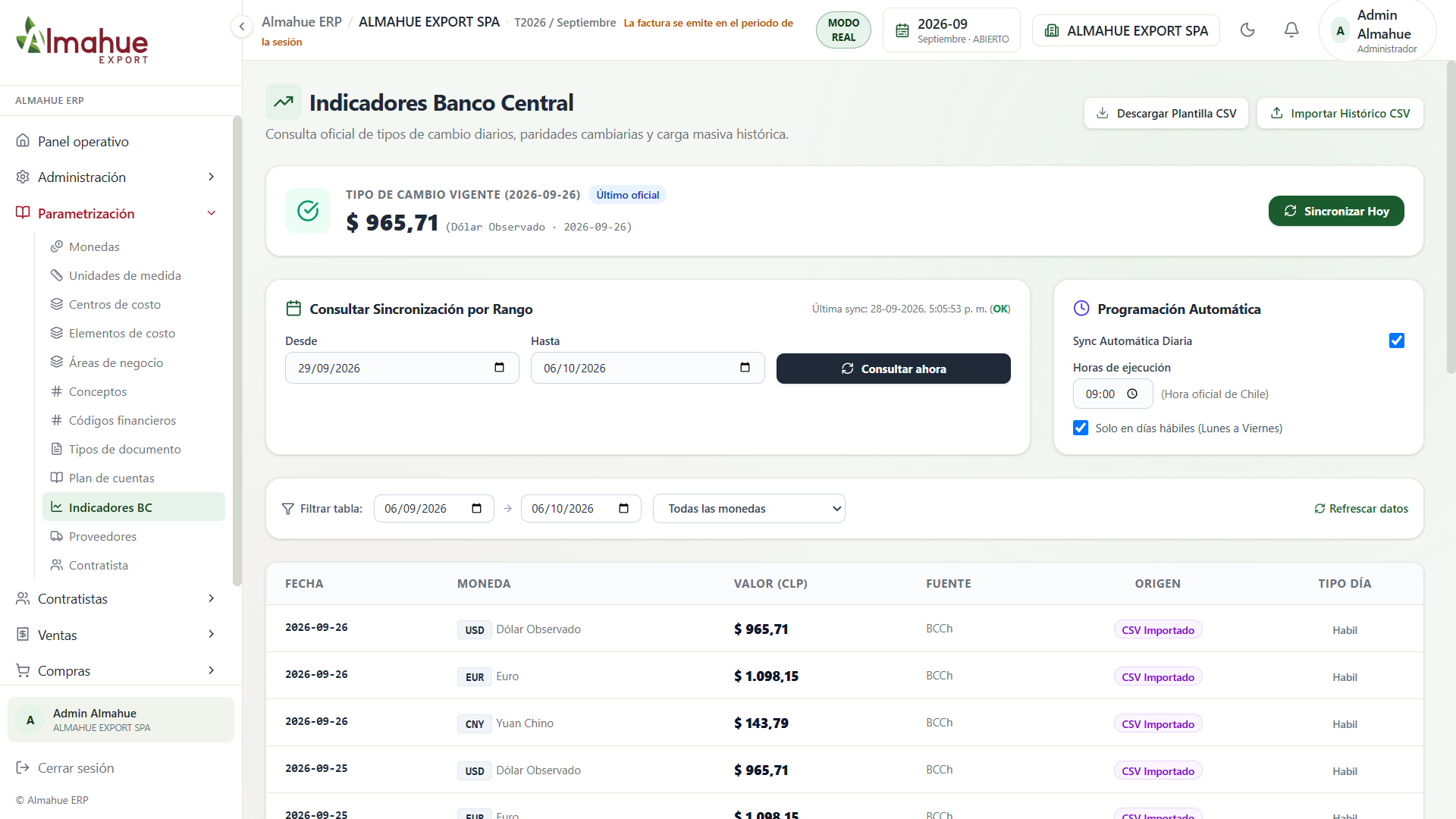Viewport: 1456px width, 819px height.
Task: Open Todas las monedas dropdown
Action: coord(749,509)
